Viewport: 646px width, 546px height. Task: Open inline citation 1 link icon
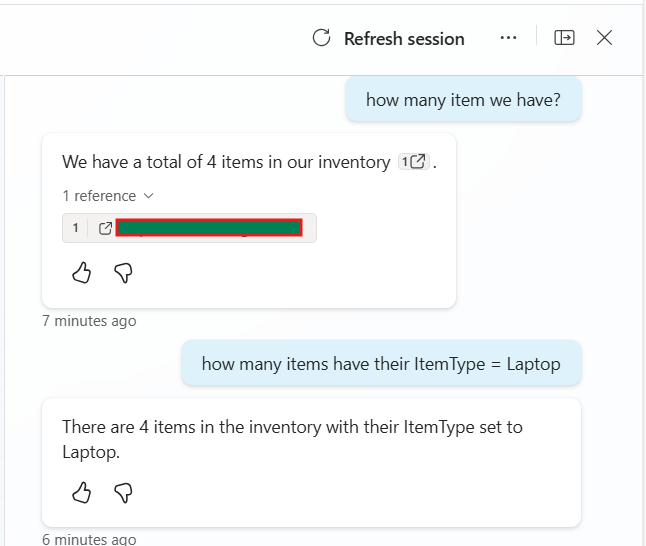point(414,162)
